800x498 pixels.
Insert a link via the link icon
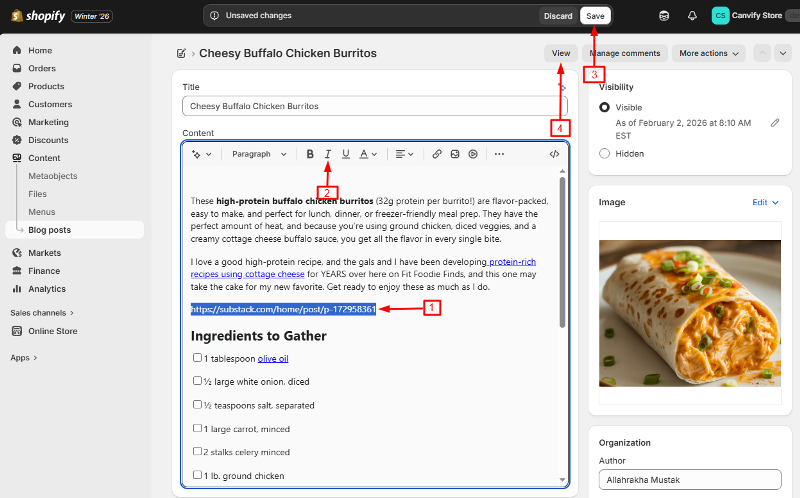437,154
